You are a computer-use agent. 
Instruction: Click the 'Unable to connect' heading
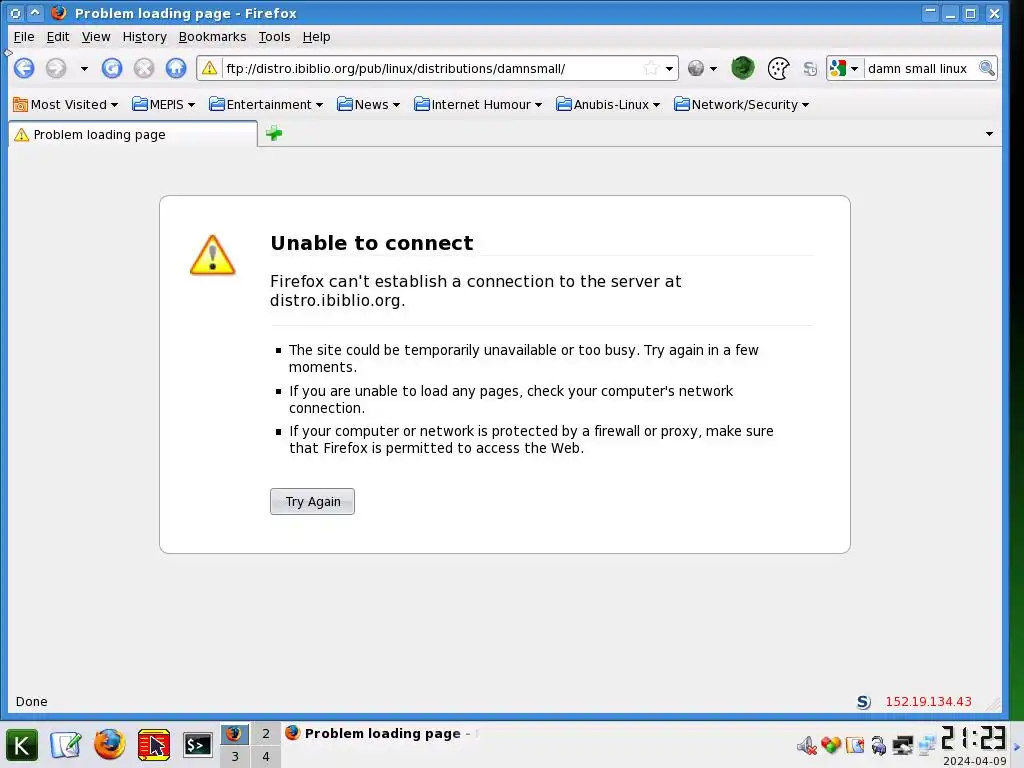coord(372,243)
